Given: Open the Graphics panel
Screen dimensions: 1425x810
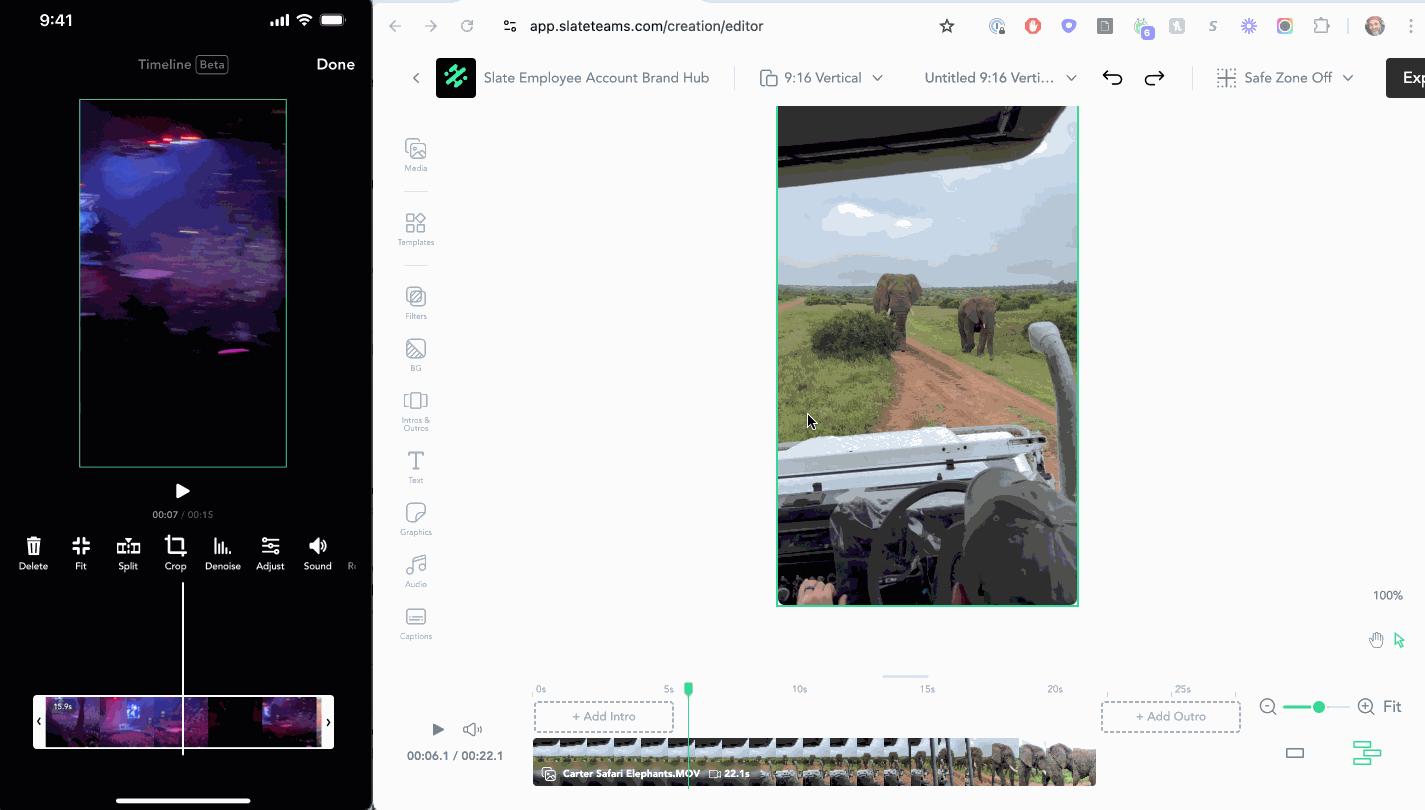Looking at the screenshot, I should [416, 518].
